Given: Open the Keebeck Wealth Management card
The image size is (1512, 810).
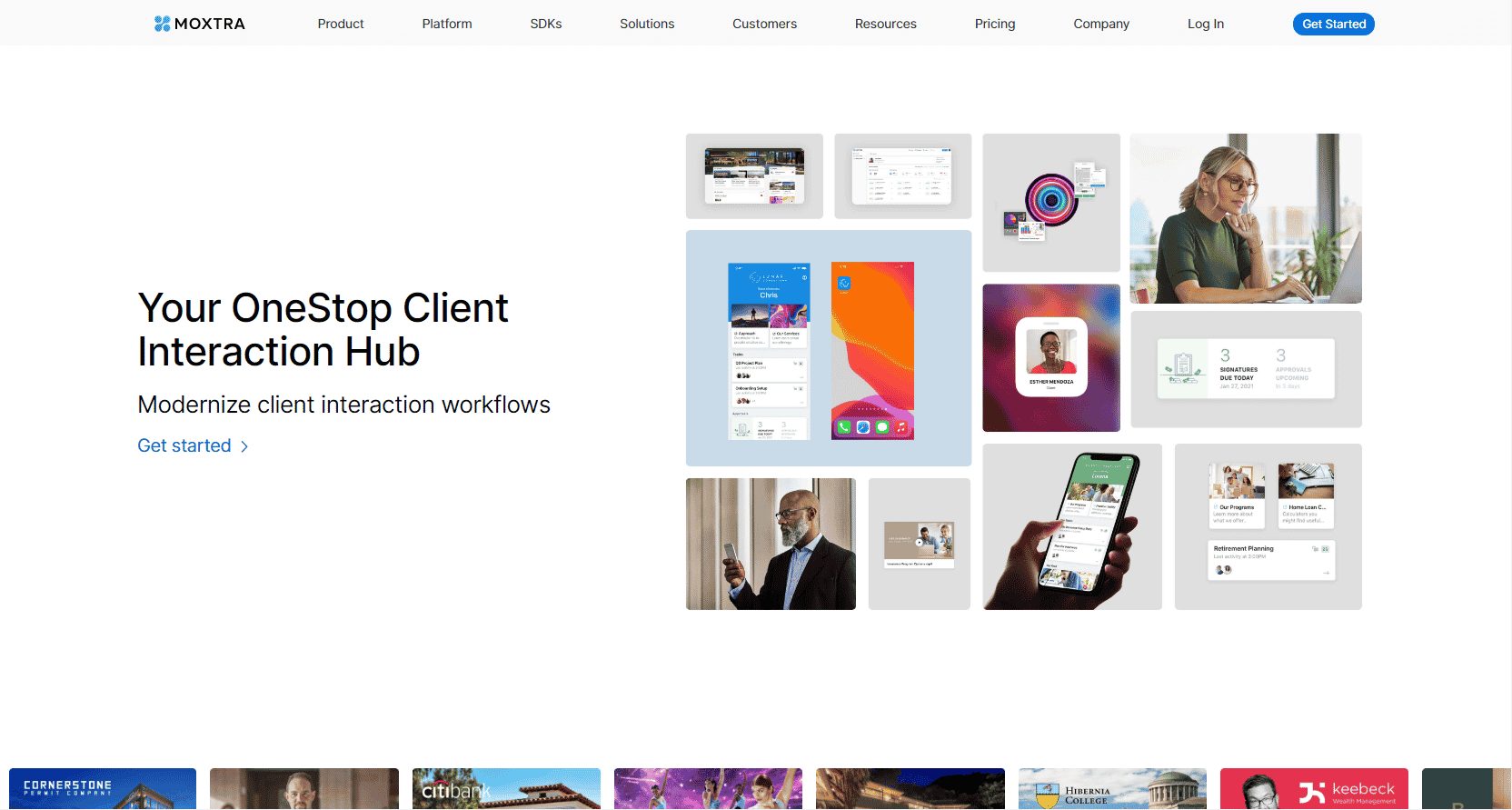Looking at the screenshot, I should 1314,788.
